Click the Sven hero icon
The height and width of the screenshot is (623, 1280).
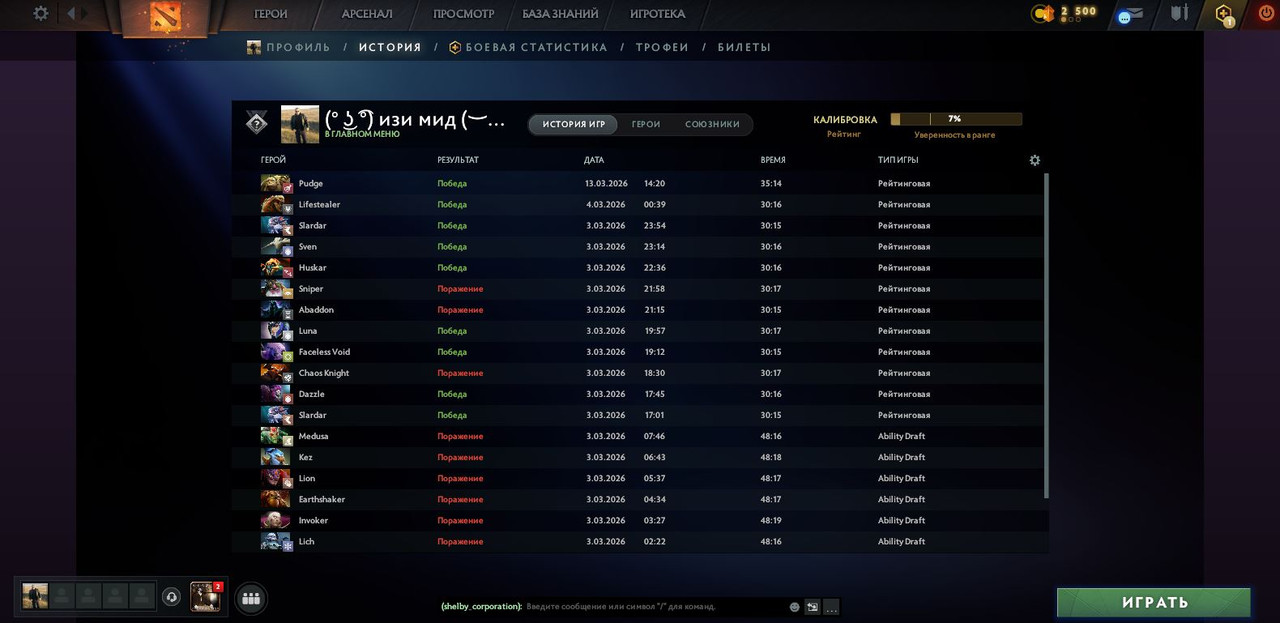276,246
